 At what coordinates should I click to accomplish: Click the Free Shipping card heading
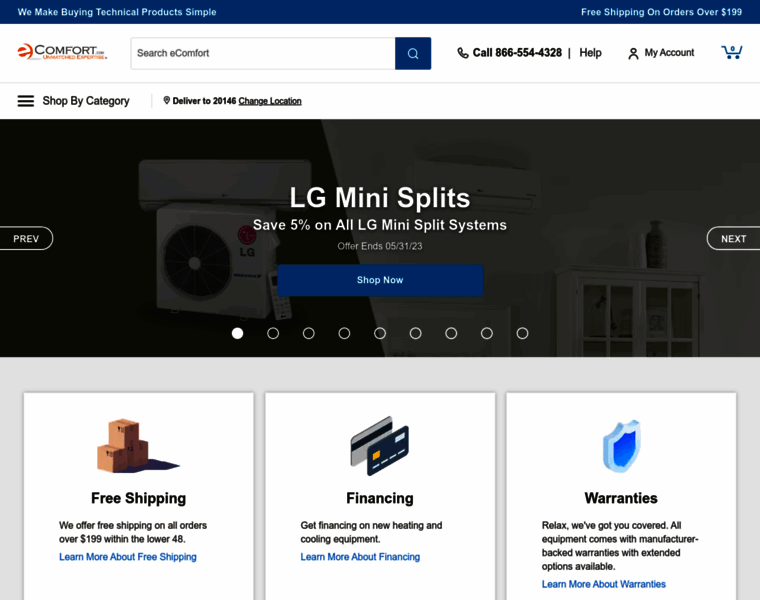click(139, 498)
